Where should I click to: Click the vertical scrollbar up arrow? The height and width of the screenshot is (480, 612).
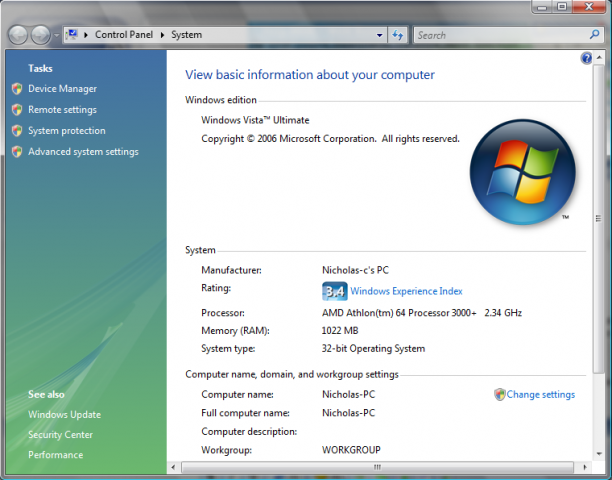[x=599, y=58]
